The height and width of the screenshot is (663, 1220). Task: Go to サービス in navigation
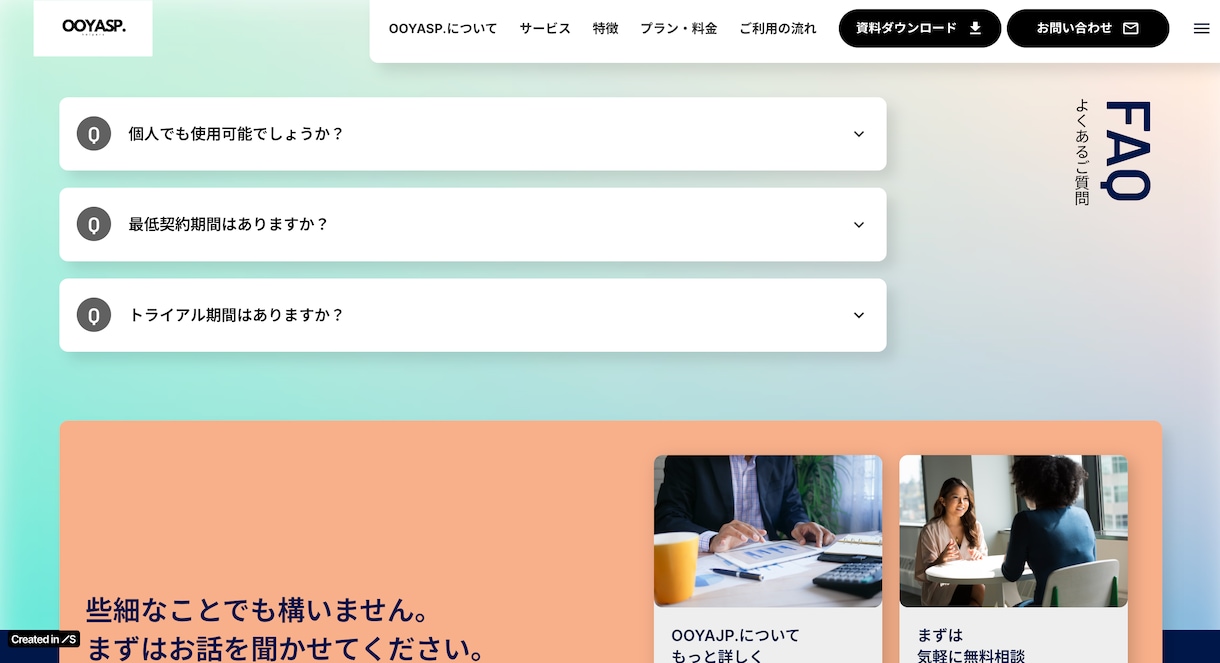[x=545, y=28]
